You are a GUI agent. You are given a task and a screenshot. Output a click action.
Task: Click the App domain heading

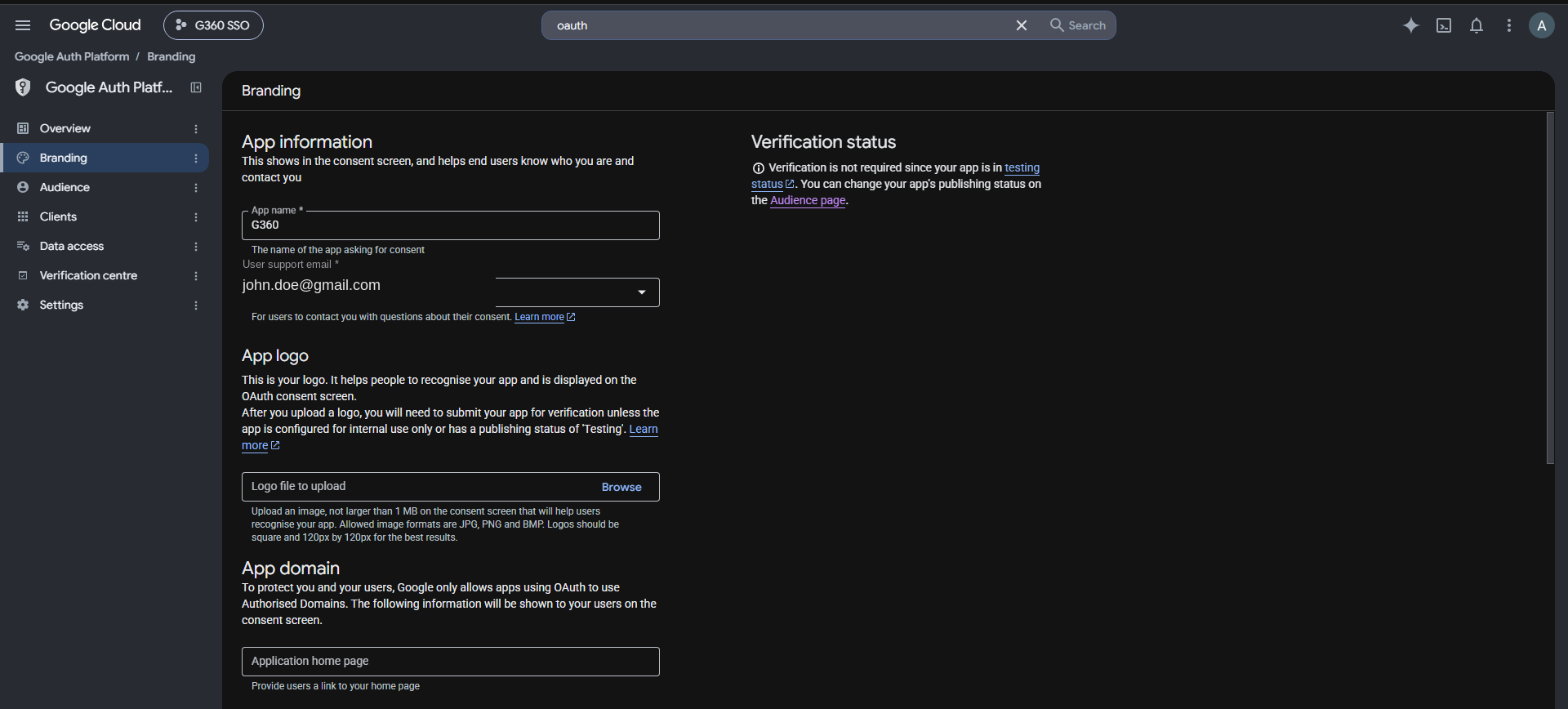[291, 568]
